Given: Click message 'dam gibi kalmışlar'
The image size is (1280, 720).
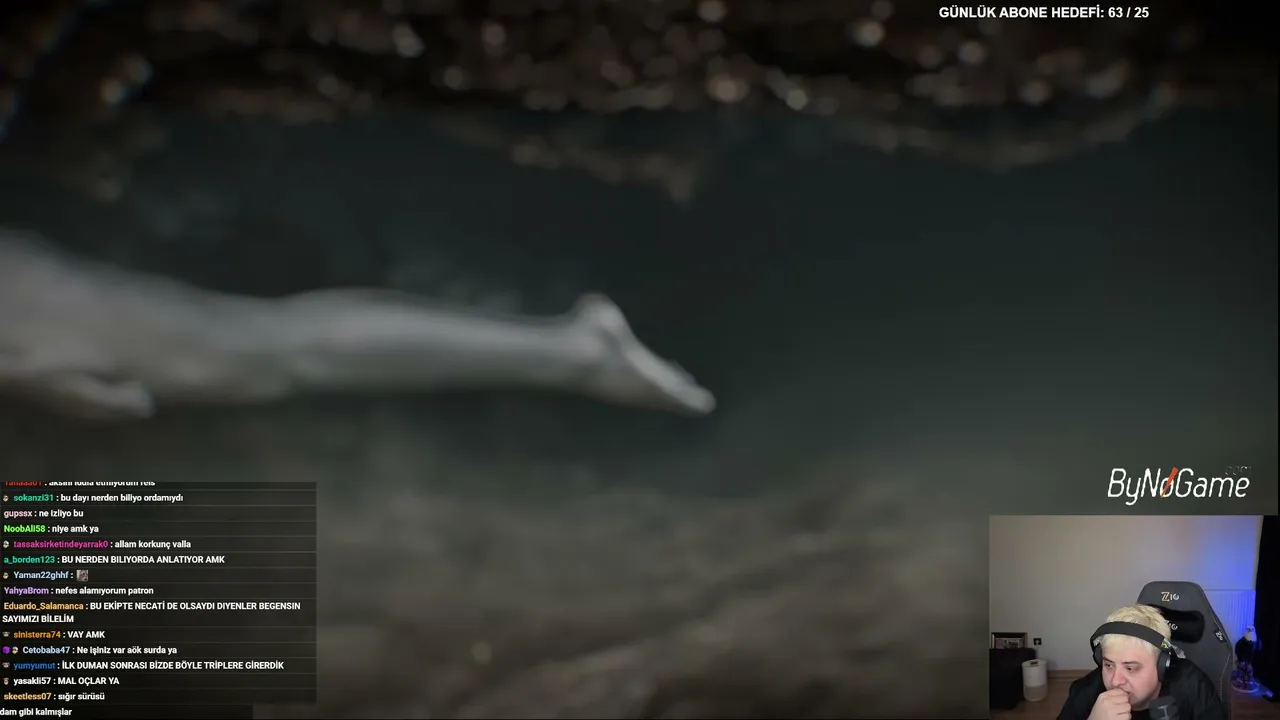Looking at the screenshot, I should point(36,712).
